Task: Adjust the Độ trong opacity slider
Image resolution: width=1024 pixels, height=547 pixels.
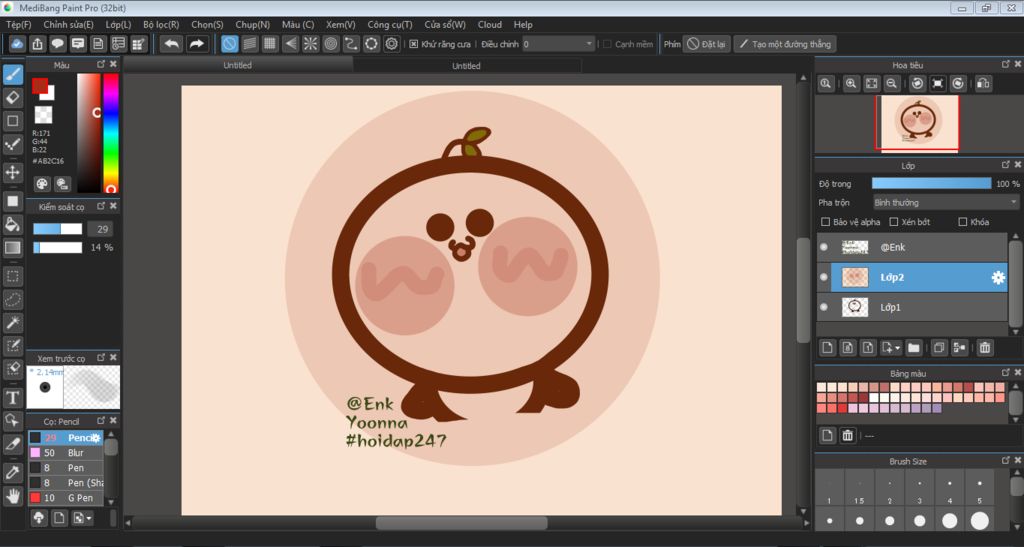Action: pos(931,183)
